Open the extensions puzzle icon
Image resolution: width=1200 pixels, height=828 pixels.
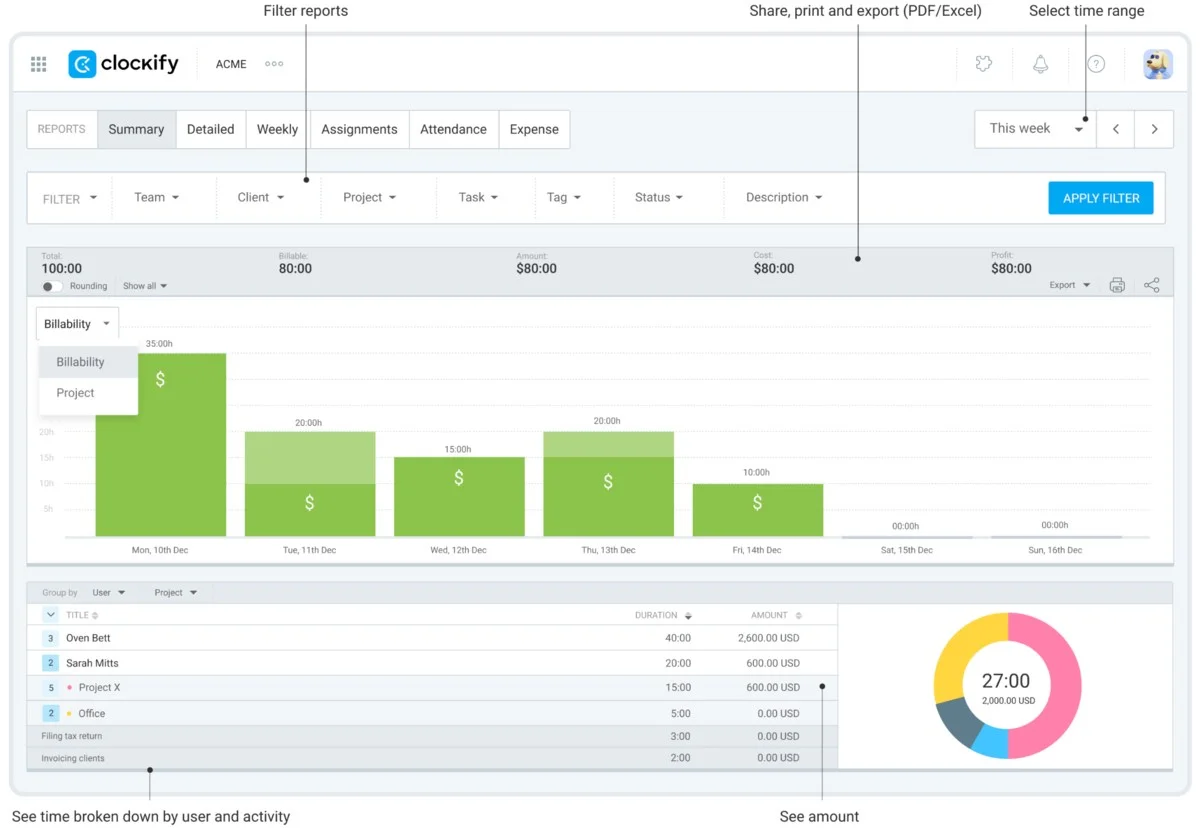(x=983, y=63)
